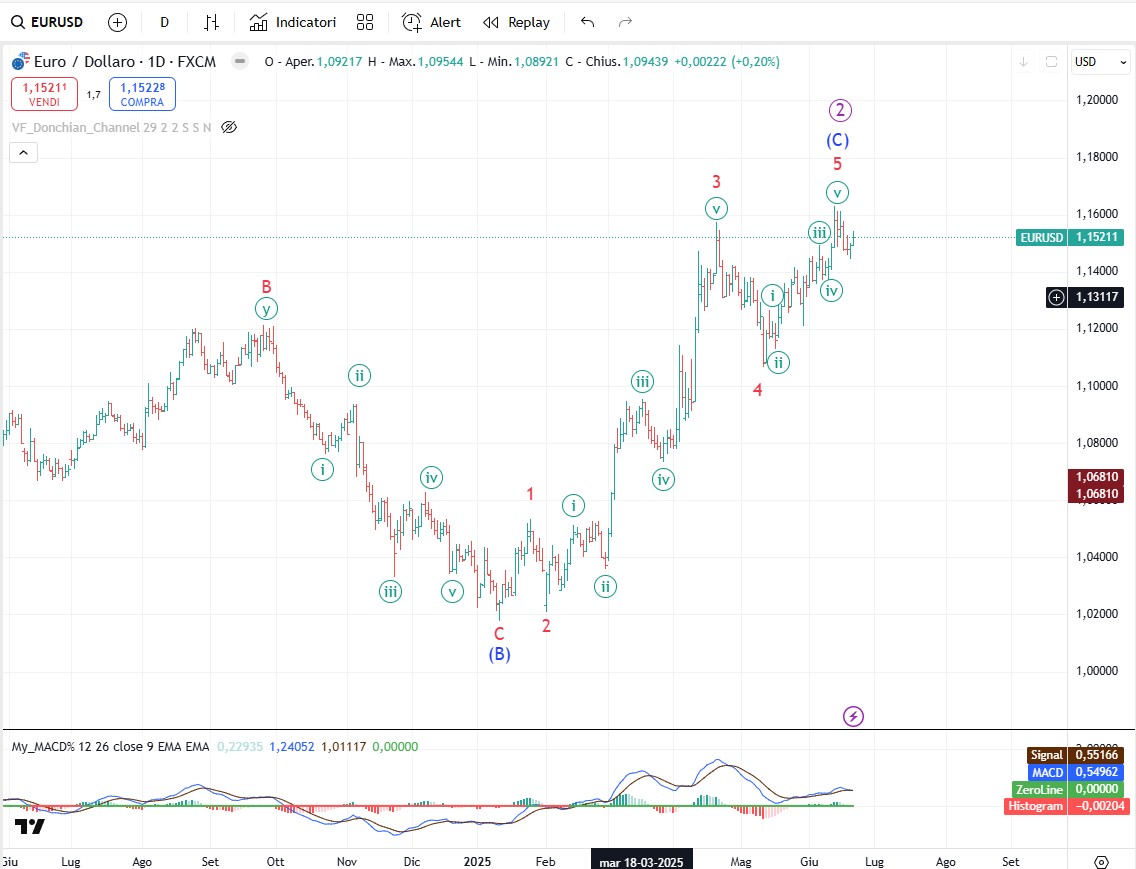Screen dimensions: 1136x869
Task: Click the Euro/Dollar flag logo
Action: coord(21,62)
